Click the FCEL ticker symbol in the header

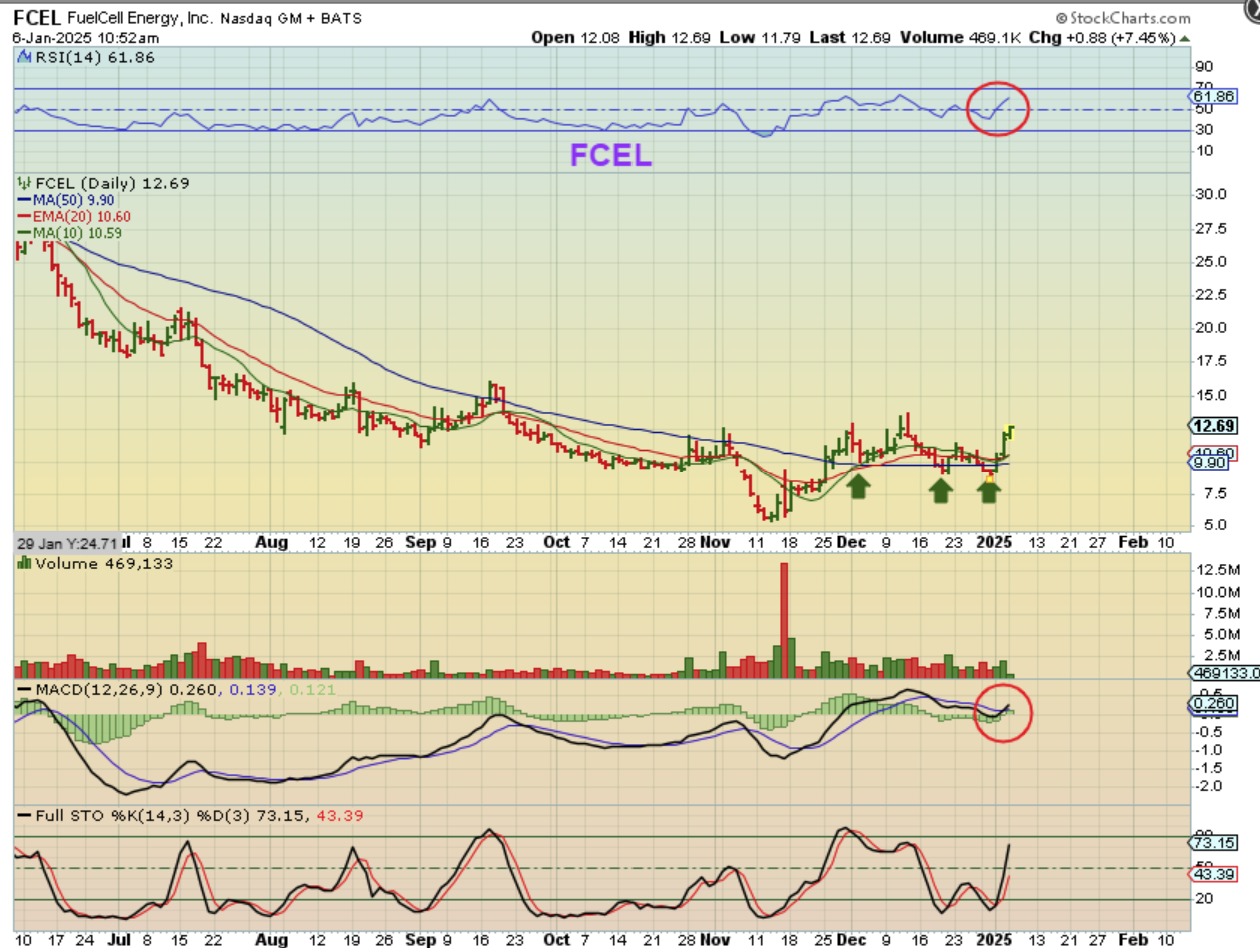point(37,18)
